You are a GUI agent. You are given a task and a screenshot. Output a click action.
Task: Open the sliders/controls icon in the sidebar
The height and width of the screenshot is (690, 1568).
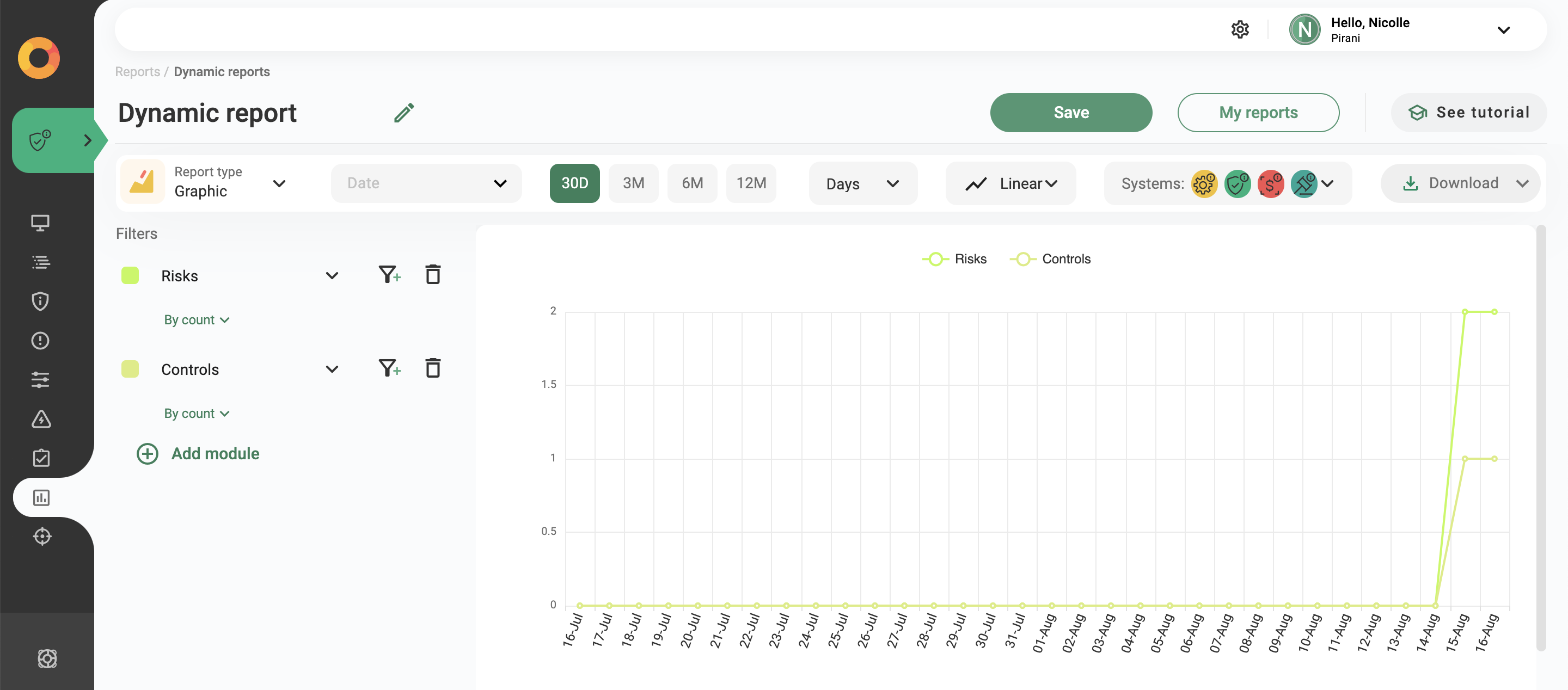tap(40, 380)
